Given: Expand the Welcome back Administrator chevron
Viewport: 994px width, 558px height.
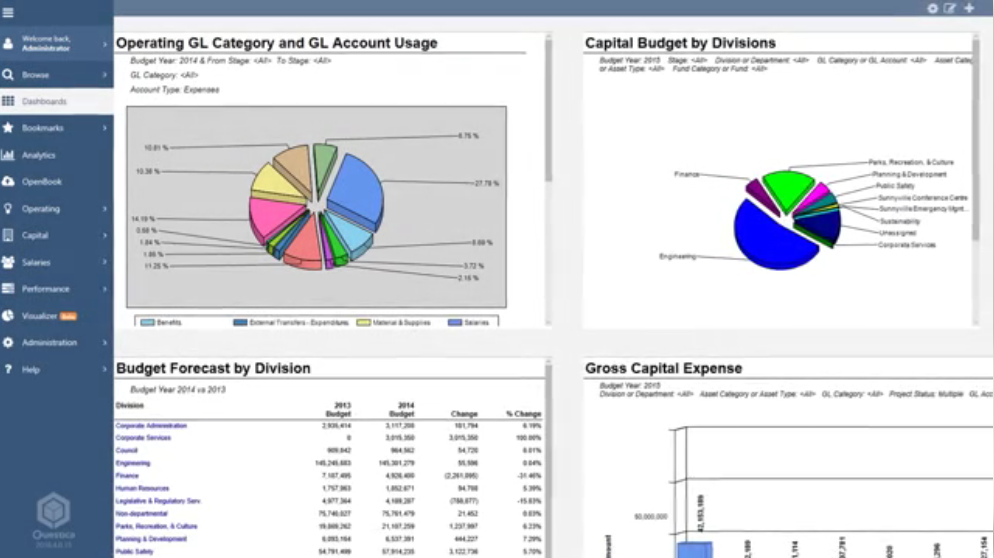Looking at the screenshot, I should pyautogui.click(x=105, y=44).
